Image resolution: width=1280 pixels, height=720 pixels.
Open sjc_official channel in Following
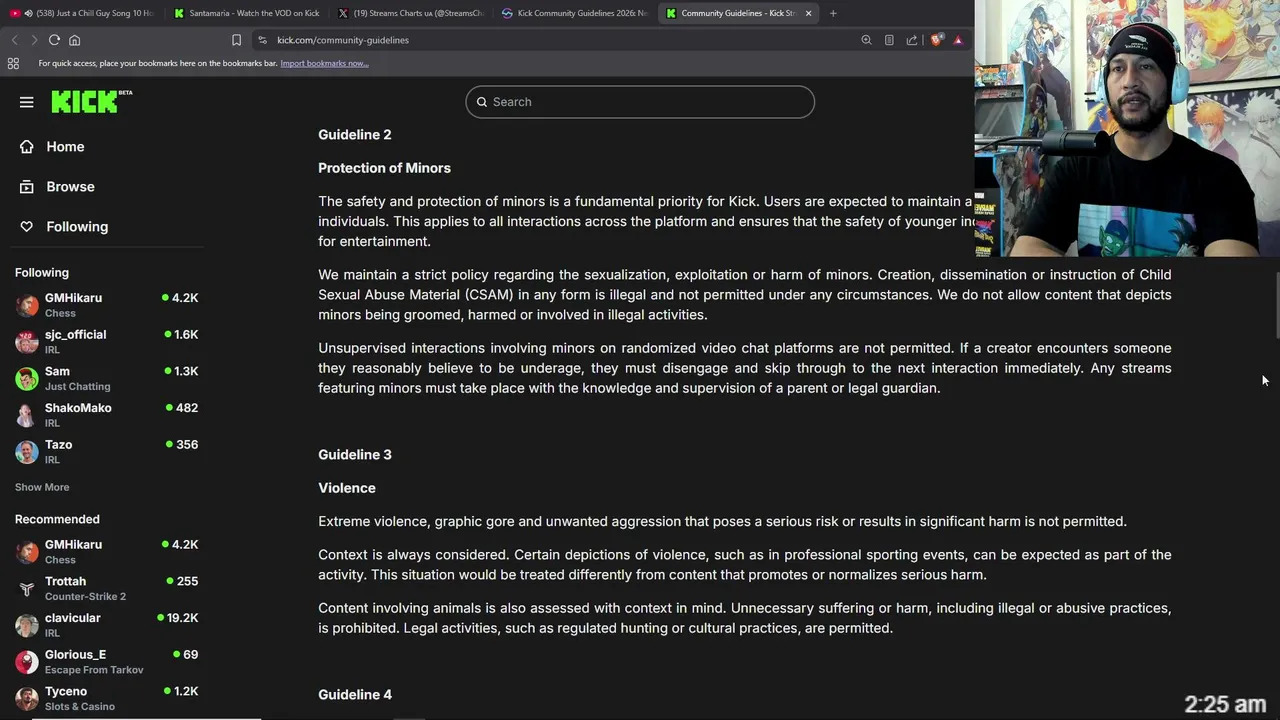coord(107,342)
